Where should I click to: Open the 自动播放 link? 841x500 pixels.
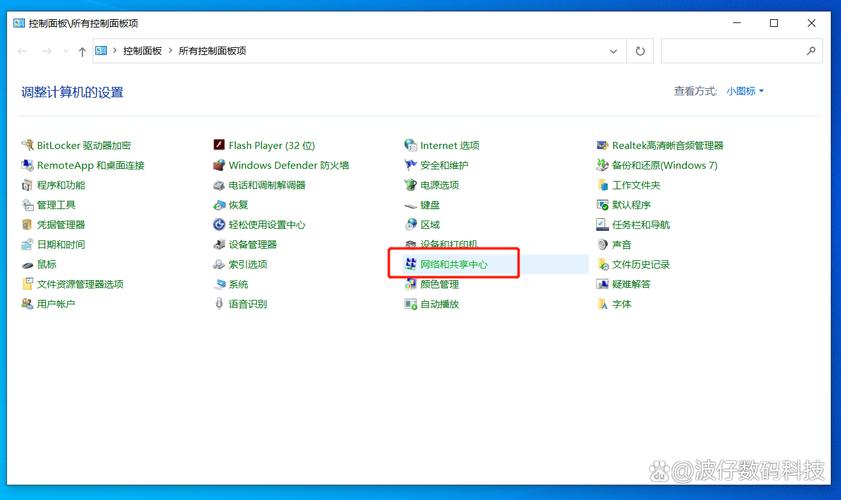tap(439, 304)
